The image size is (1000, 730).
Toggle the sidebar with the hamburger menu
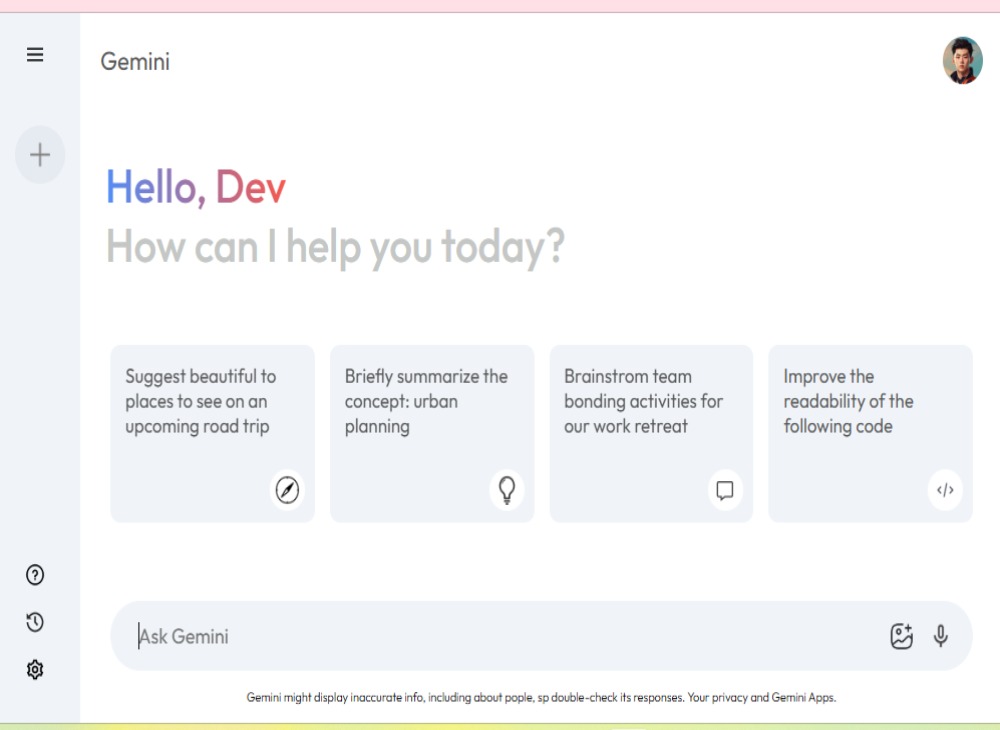(35, 55)
